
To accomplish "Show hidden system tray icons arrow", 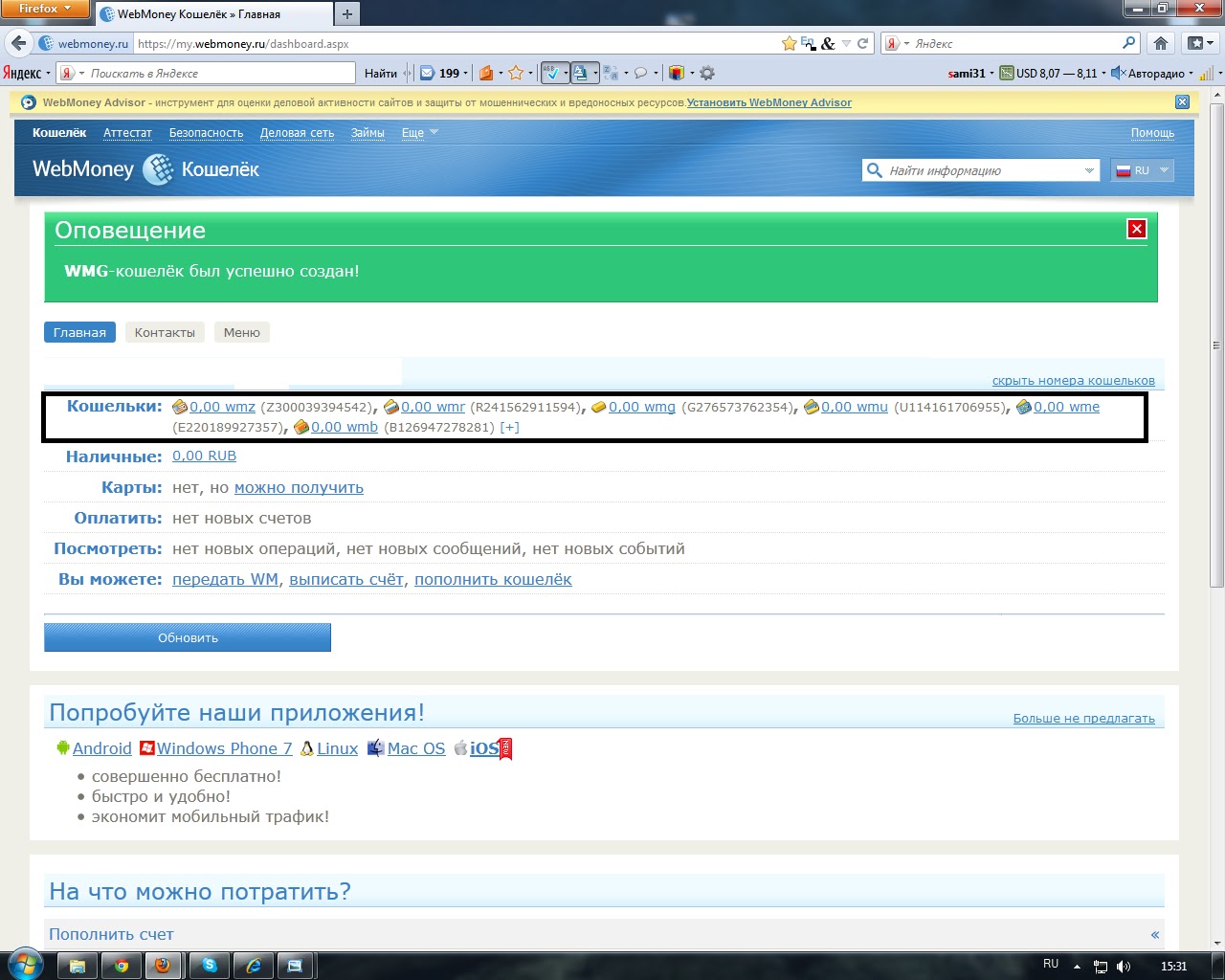I will coord(1077,967).
